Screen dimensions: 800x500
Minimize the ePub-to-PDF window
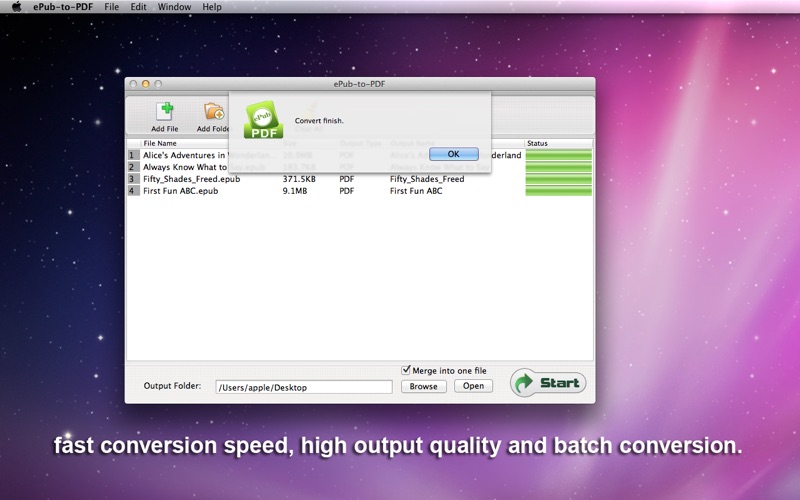pos(145,84)
